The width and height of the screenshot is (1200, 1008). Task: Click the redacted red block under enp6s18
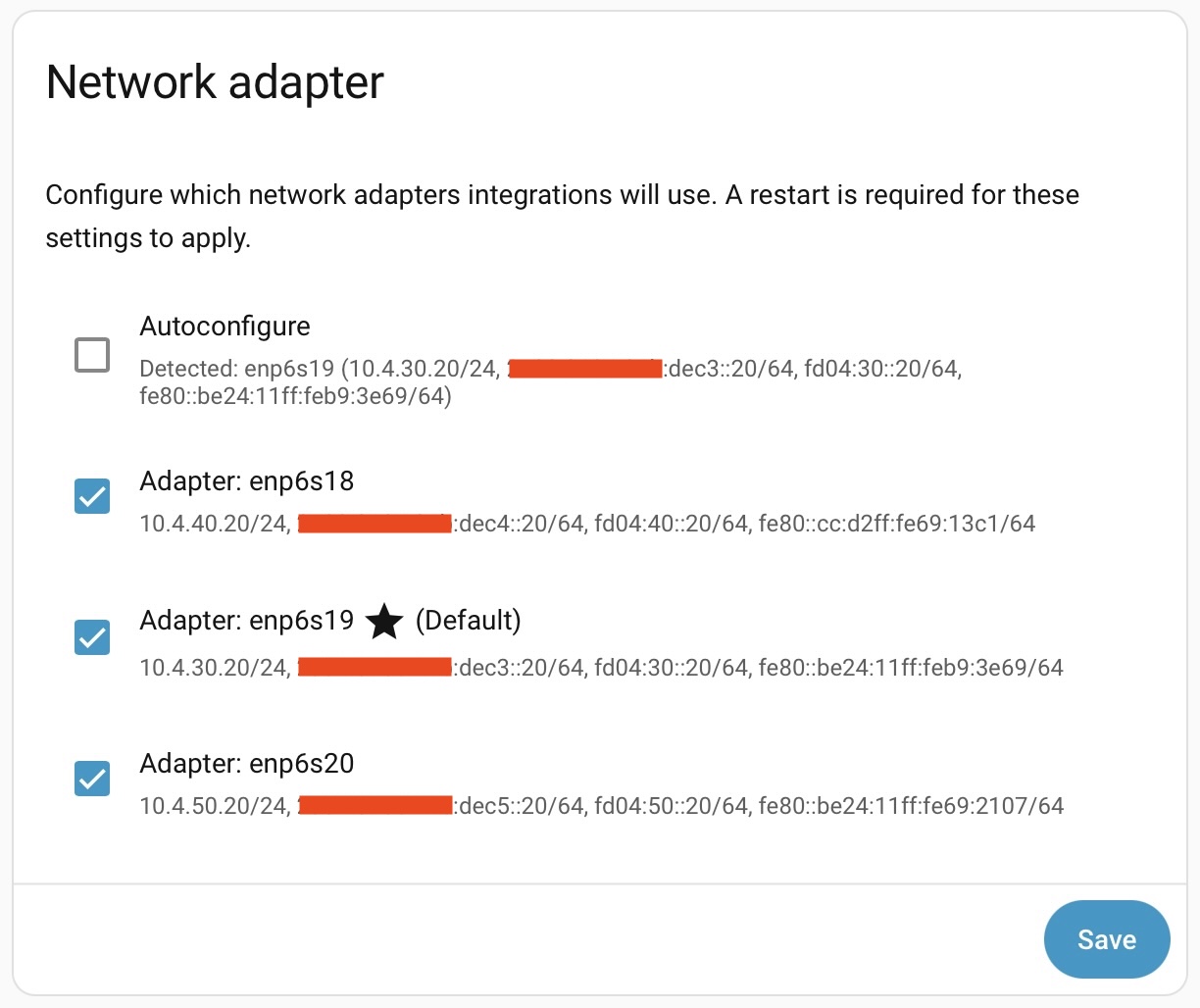coord(375,524)
